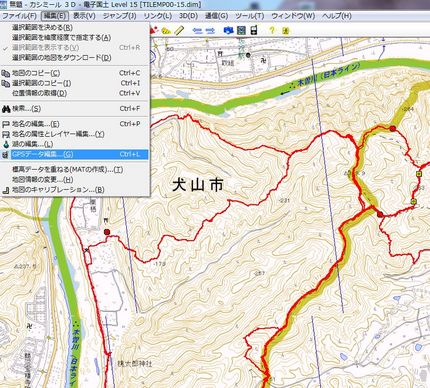Screen dimensions: 430x388
Task: Open the 表示(V) menu
Action: 84,16
